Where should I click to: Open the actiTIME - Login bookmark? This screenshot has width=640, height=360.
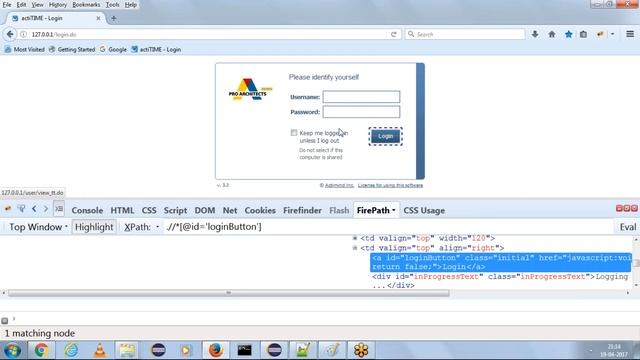[x=156, y=49]
